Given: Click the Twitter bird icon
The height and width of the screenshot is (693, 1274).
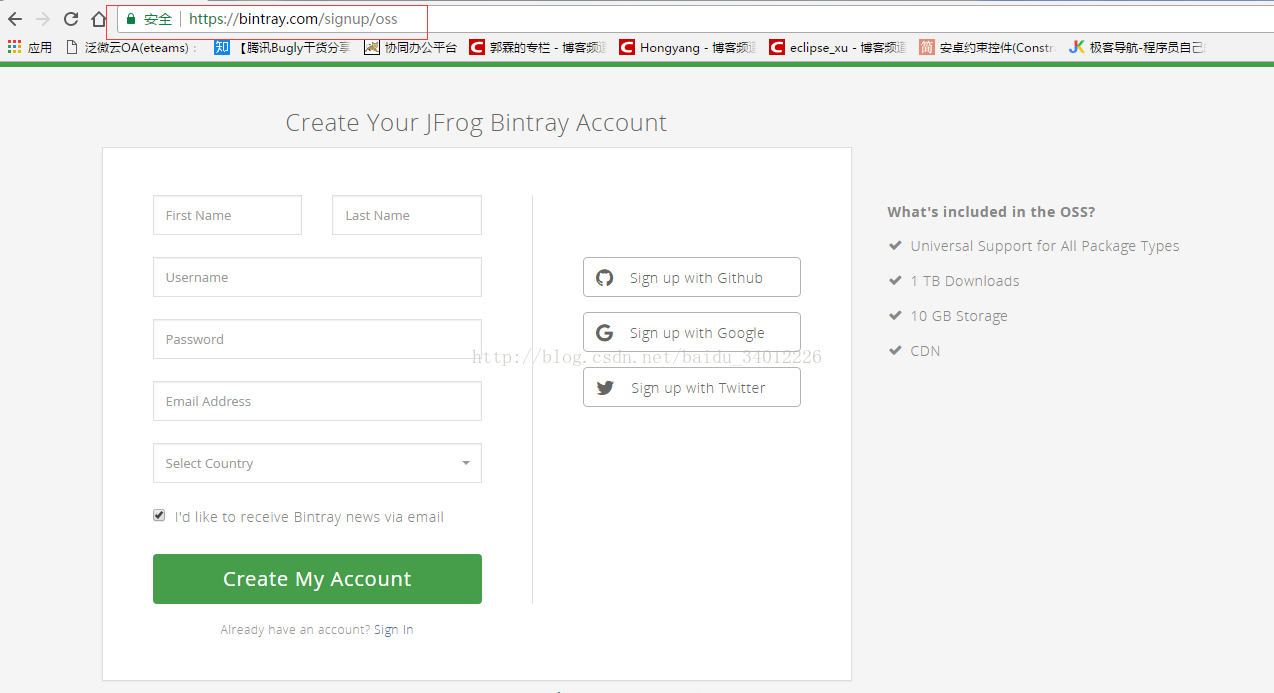Looking at the screenshot, I should click(x=605, y=388).
